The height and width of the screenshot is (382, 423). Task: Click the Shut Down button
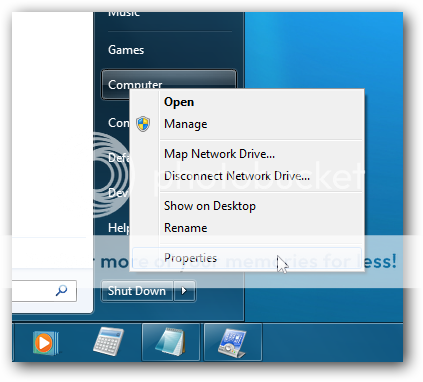pyautogui.click(x=137, y=291)
